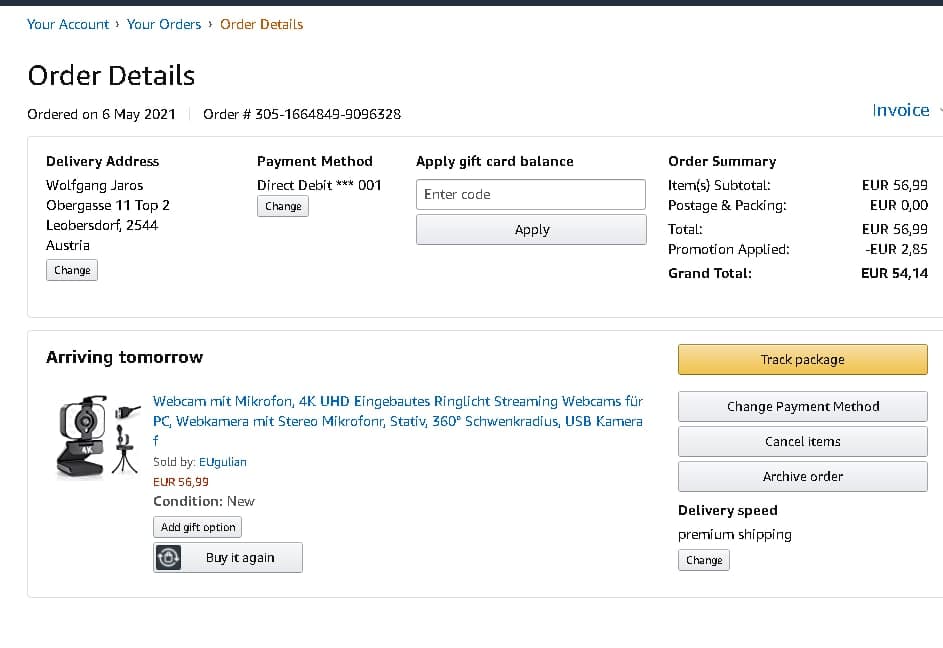
Task: Click the Buy it again cart icon
Action: 170,558
